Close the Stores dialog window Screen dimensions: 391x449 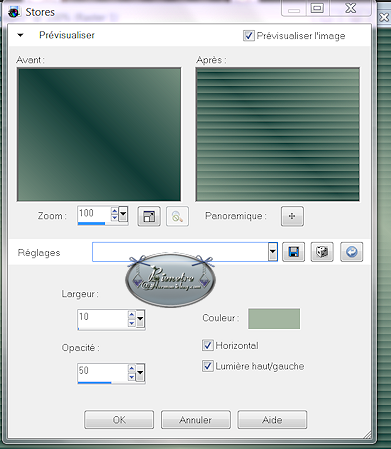point(351,8)
